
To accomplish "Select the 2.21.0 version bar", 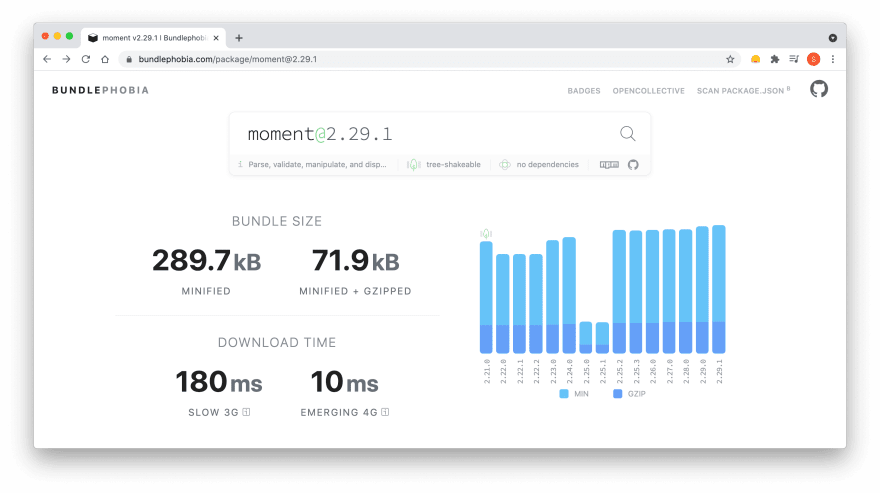I will tap(486, 298).
